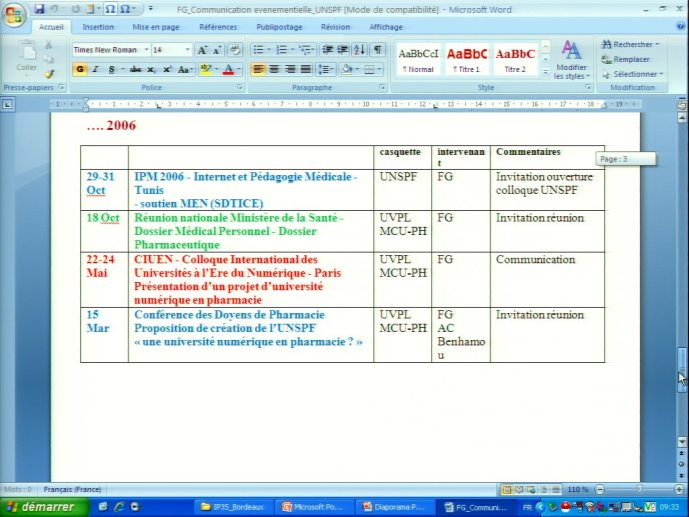
Task: Expand highlight color dropdown arrow
Action: pyautogui.click(x=217, y=69)
